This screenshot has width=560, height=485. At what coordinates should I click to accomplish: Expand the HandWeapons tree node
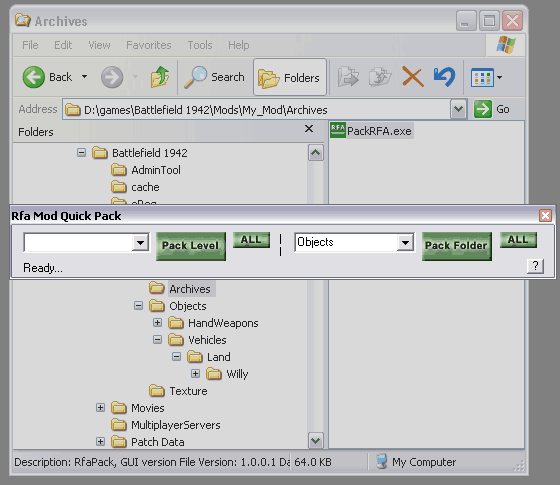pyautogui.click(x=157, y=322)
